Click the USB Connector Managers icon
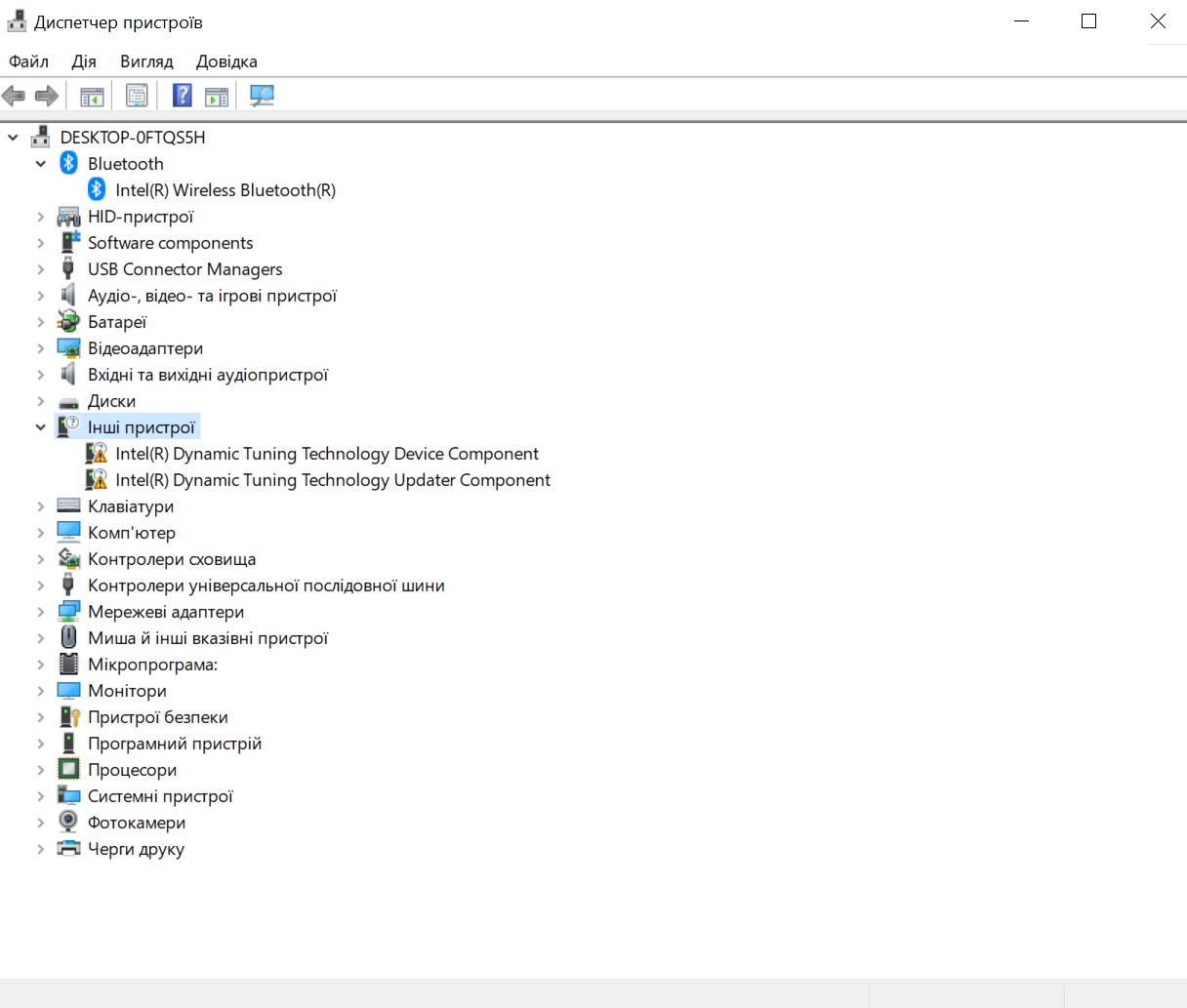The image size is (1187, 1008). (x=68, y=268)
